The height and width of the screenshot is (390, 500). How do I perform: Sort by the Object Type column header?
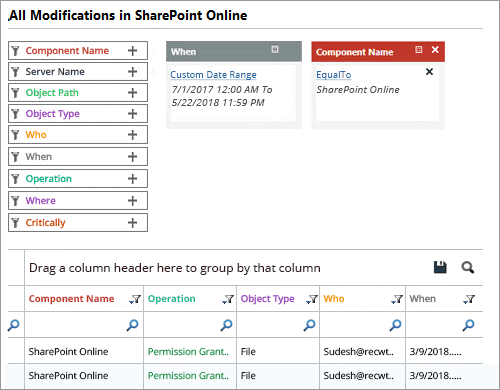point(268,299)
